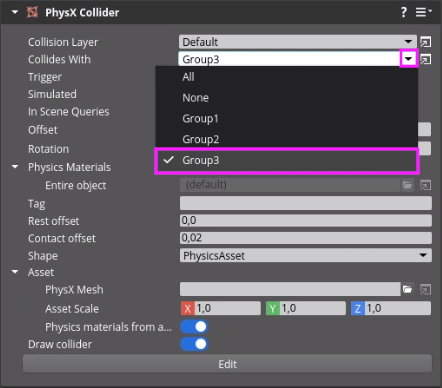Click the Edit button
The width and height of the screenshot is (442, 388).
point(227,364)
